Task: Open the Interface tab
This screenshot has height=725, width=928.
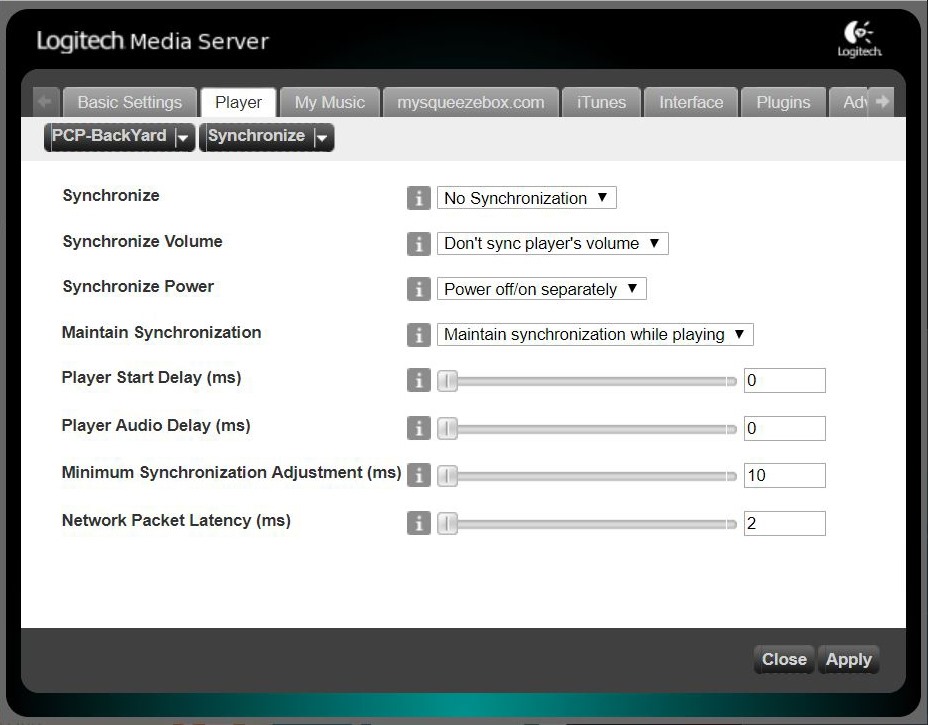Action: pyautogui.click(x=691, y=102)
